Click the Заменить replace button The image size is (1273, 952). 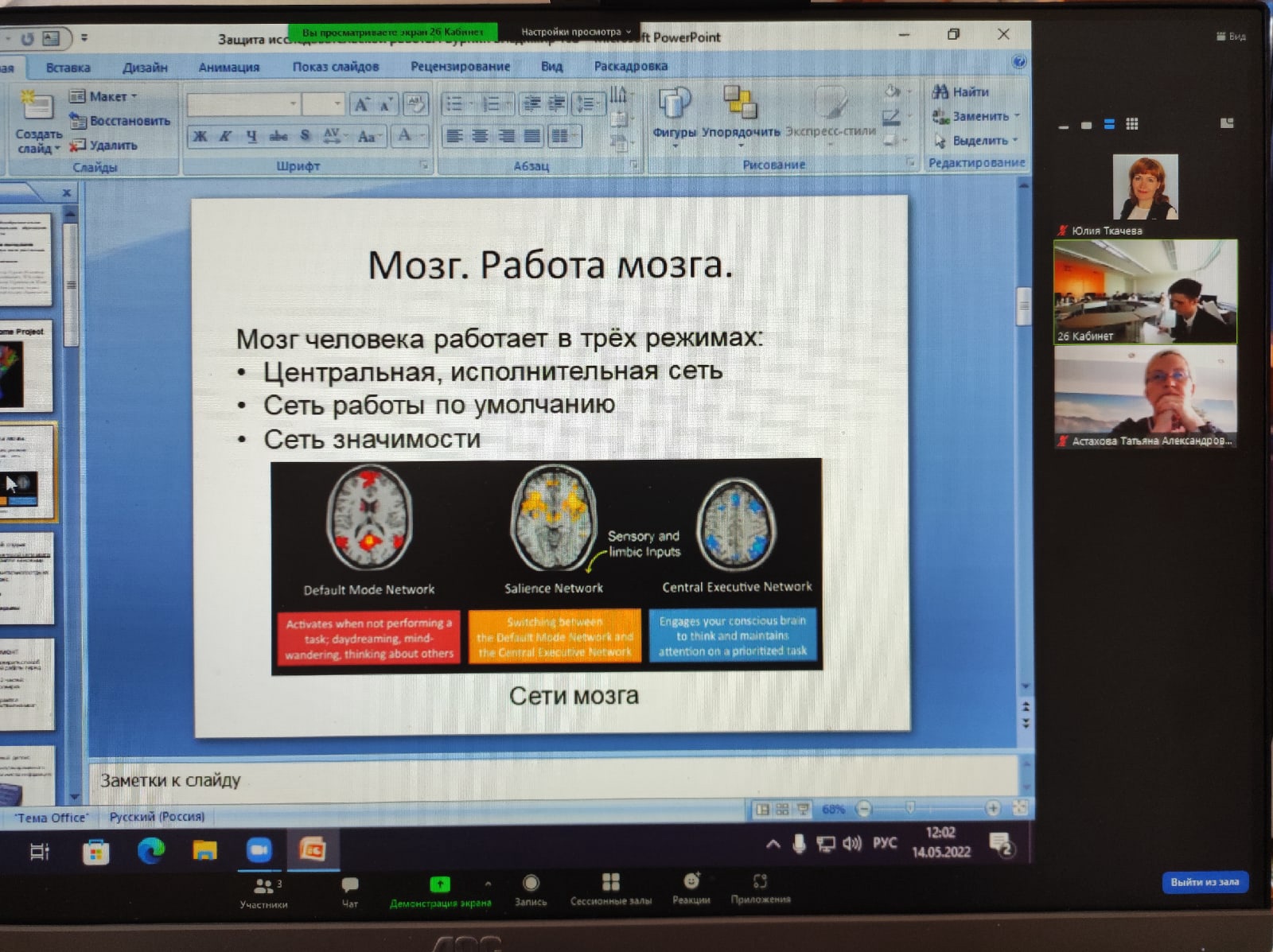point(974,116)
